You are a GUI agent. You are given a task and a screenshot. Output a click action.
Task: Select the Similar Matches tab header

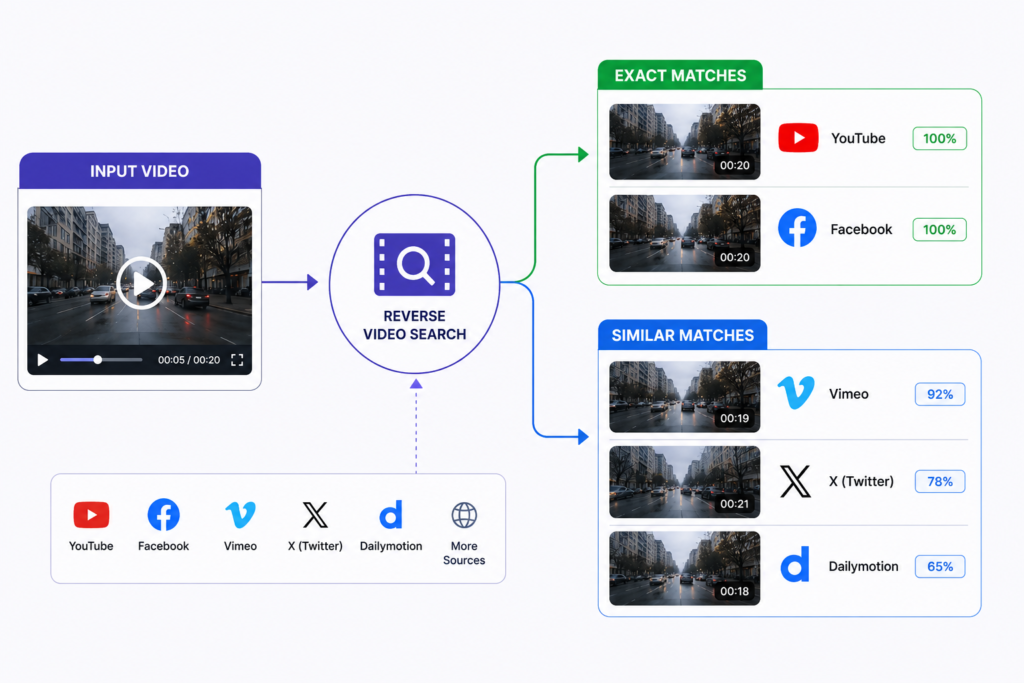tap(682, 335)
